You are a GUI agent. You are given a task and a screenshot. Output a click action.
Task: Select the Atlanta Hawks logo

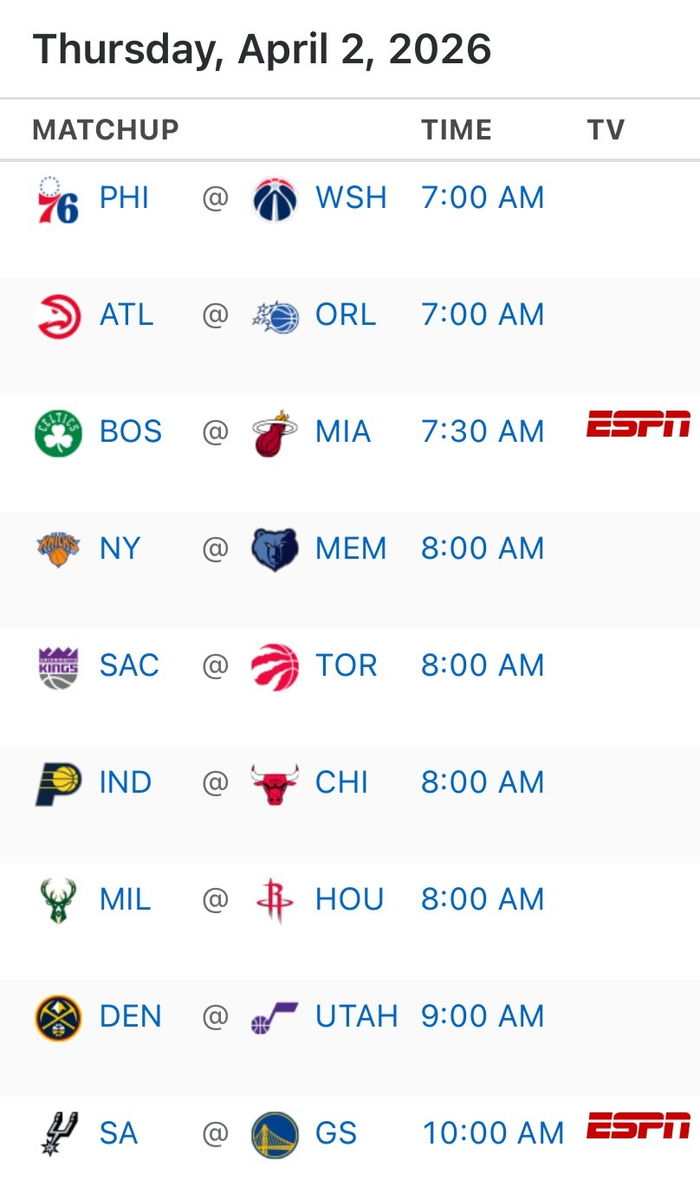57,316
